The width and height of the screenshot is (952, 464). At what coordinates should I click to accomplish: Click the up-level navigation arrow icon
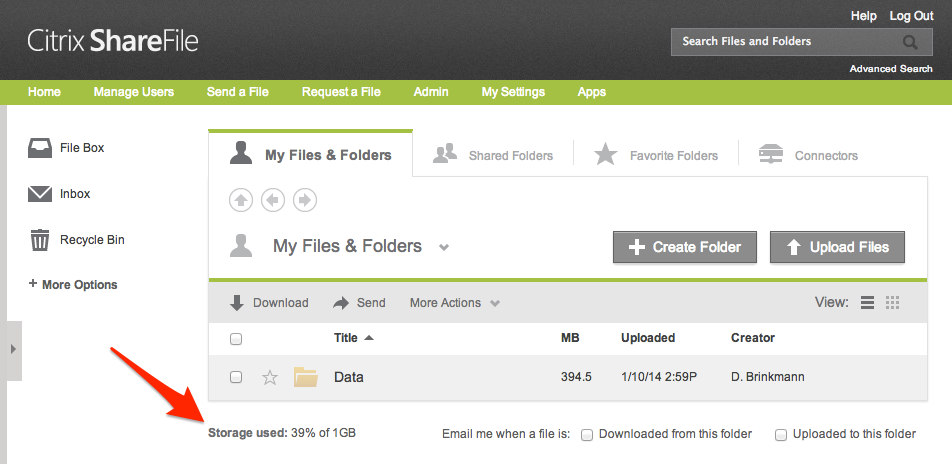coord(241,200)
